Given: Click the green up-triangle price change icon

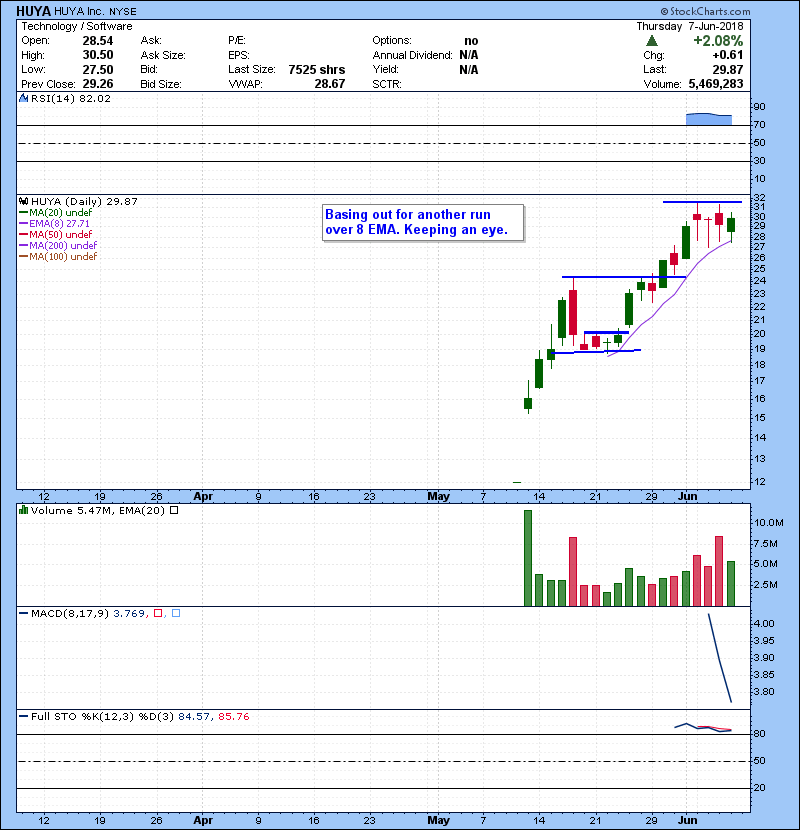Looking at the screenshot, I should coord(652,41).
